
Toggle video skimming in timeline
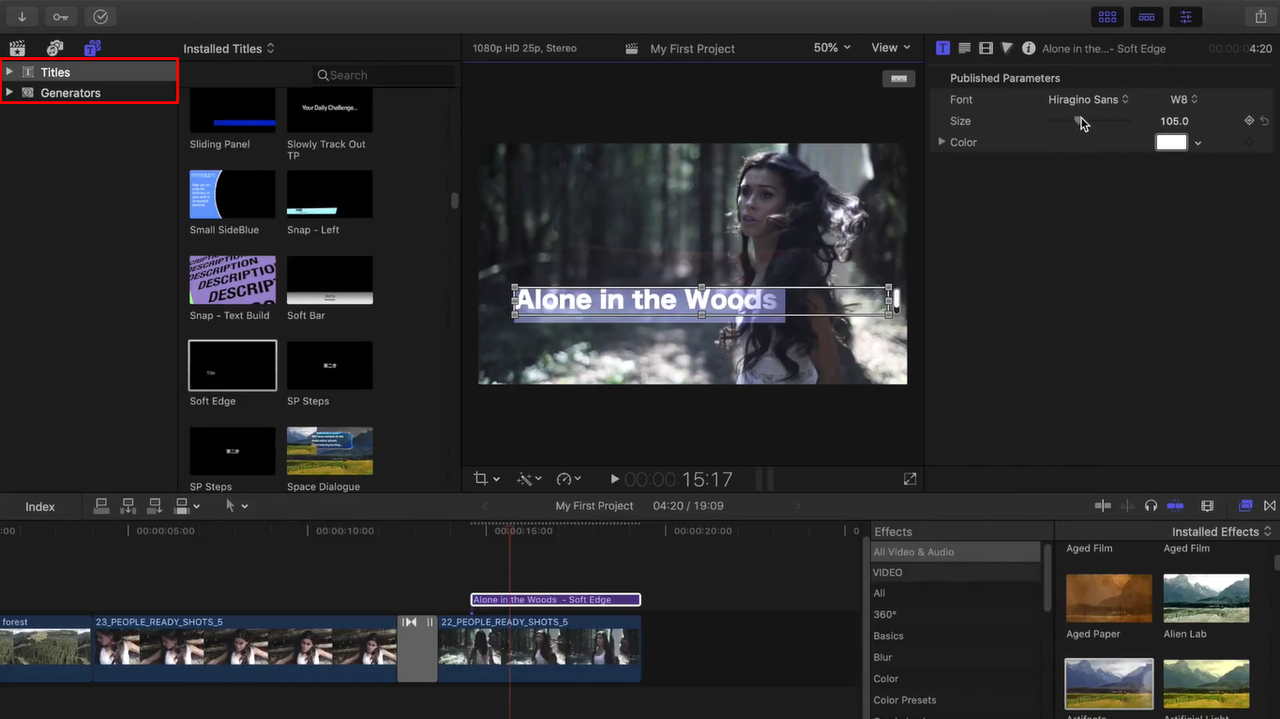(1103, 506)
